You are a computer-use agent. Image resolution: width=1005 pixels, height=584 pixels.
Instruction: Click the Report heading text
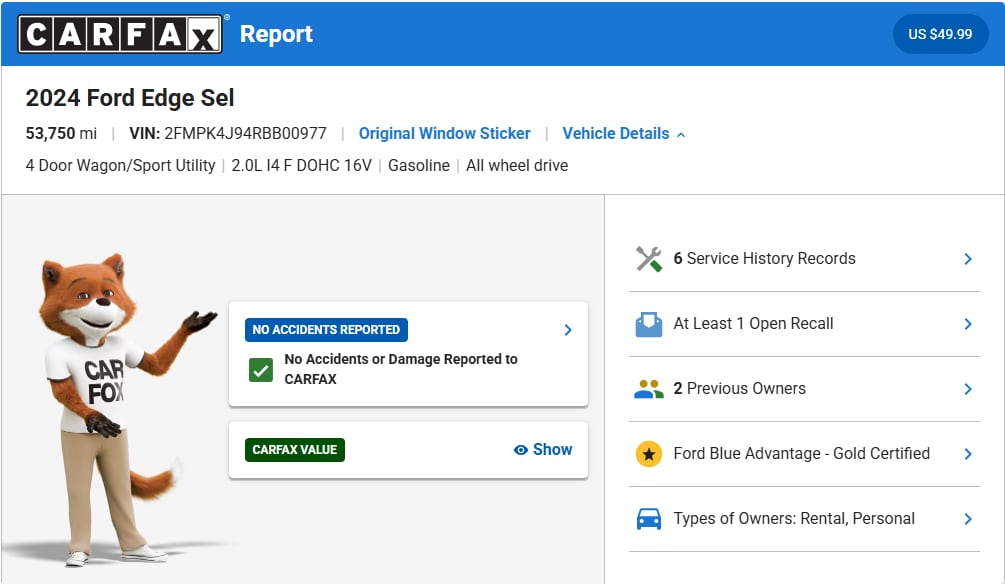point(276,34)
